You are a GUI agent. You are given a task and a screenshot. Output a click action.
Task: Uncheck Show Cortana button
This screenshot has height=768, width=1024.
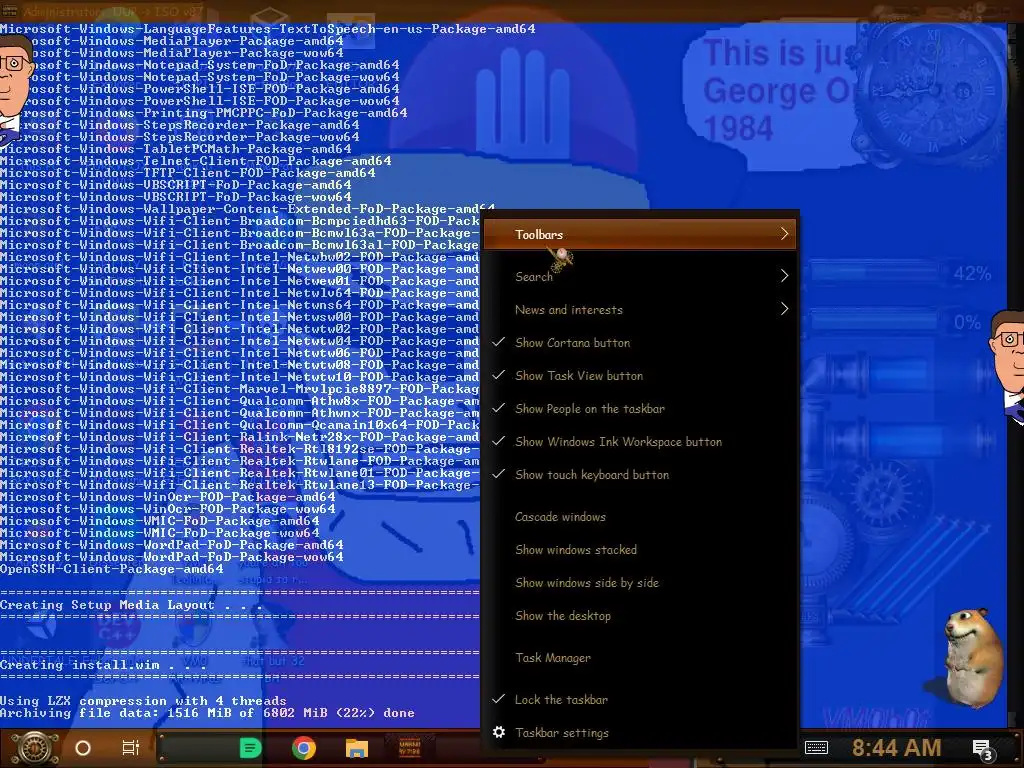point(640,343)
